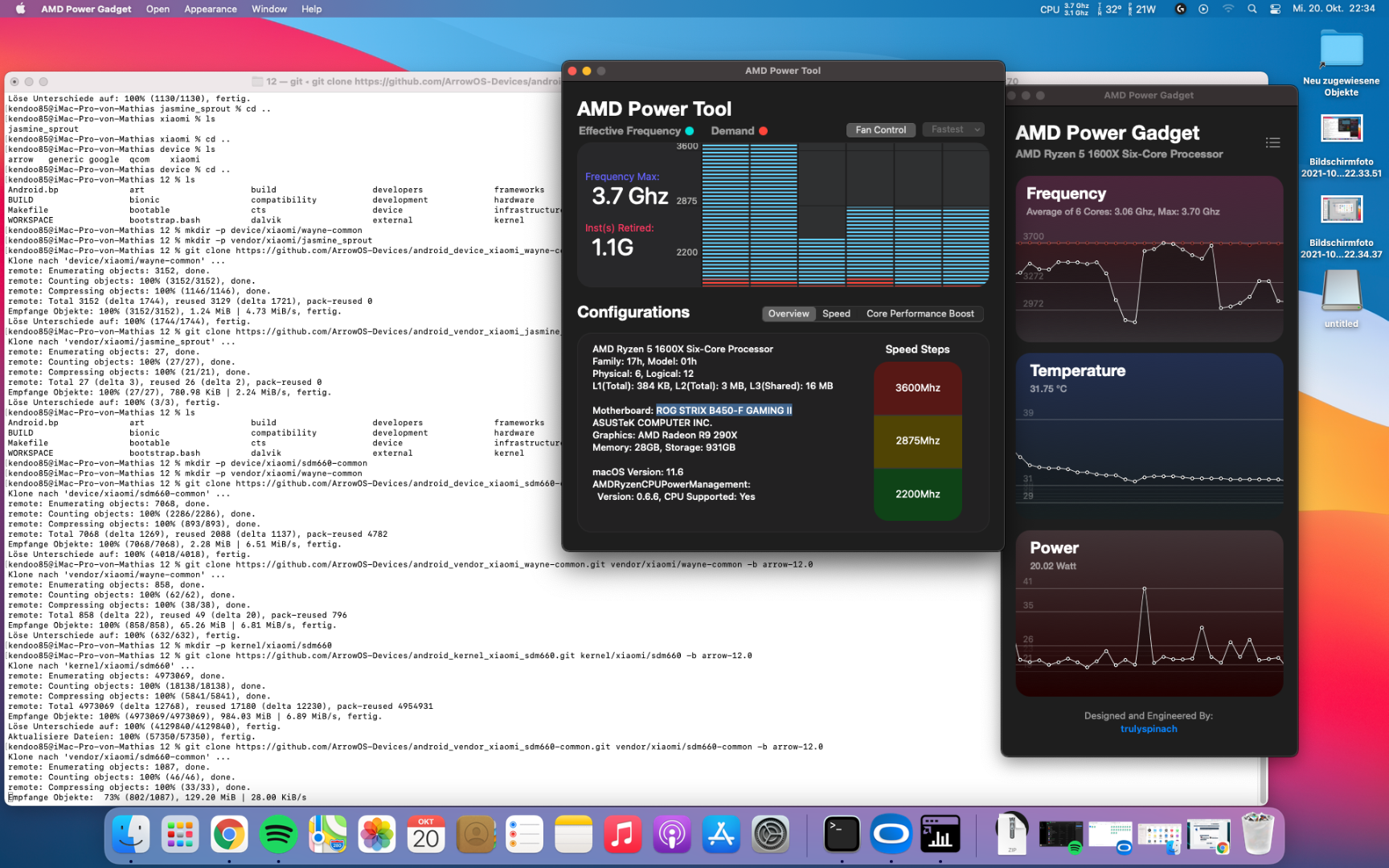
Task: Click the 'Graphics: AMD Radeon R9 290X' line
Action: [665, 435]
